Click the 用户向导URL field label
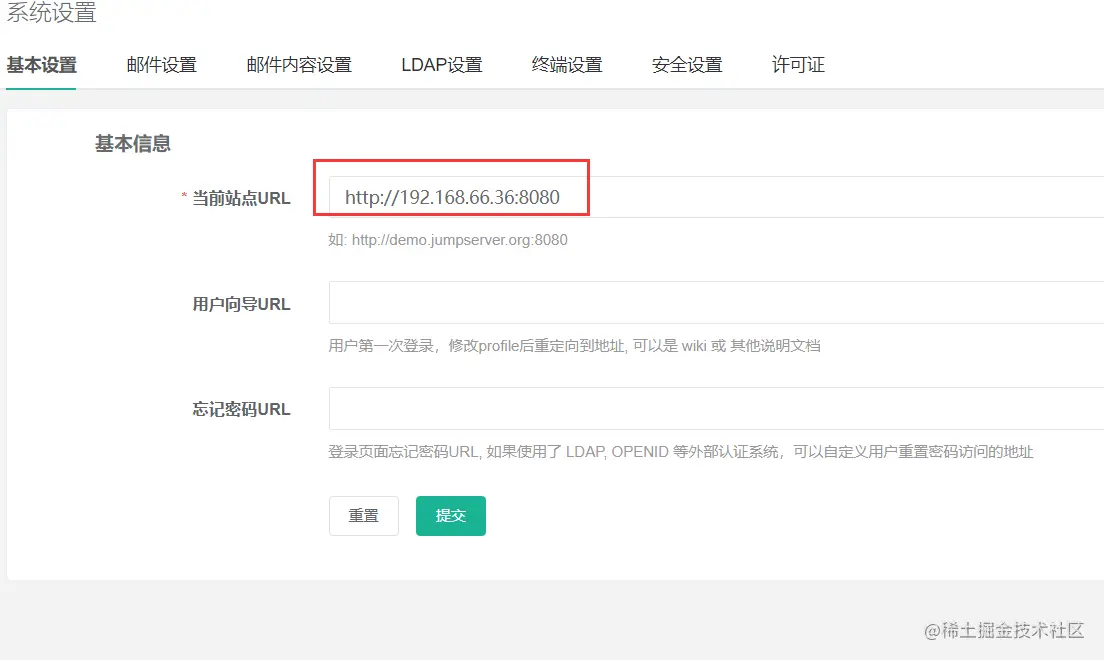1104x660 pixels. [x=241, y=304]
